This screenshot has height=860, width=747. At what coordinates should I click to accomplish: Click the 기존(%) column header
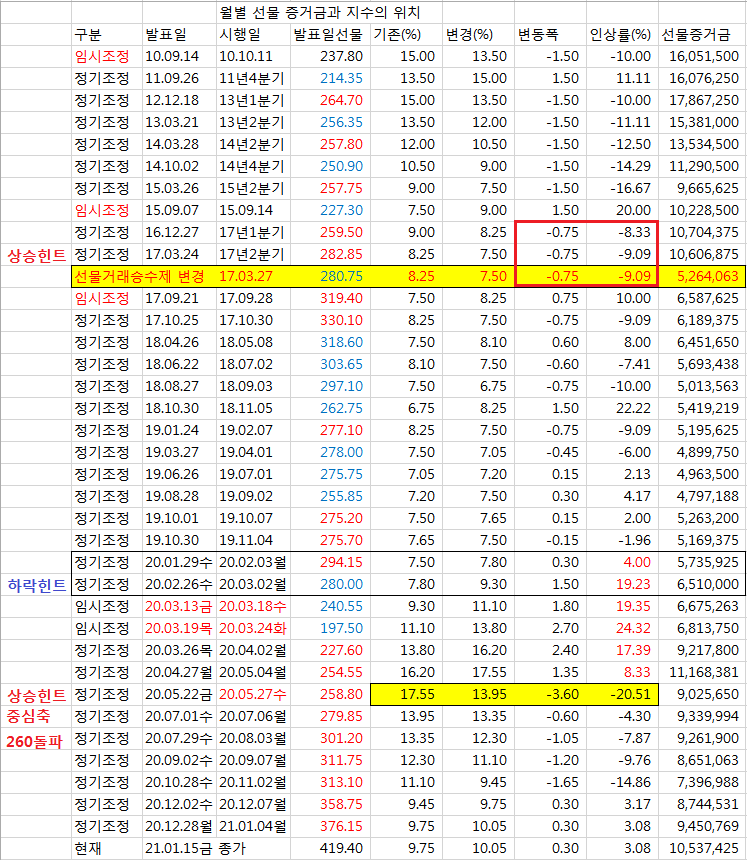397,35
